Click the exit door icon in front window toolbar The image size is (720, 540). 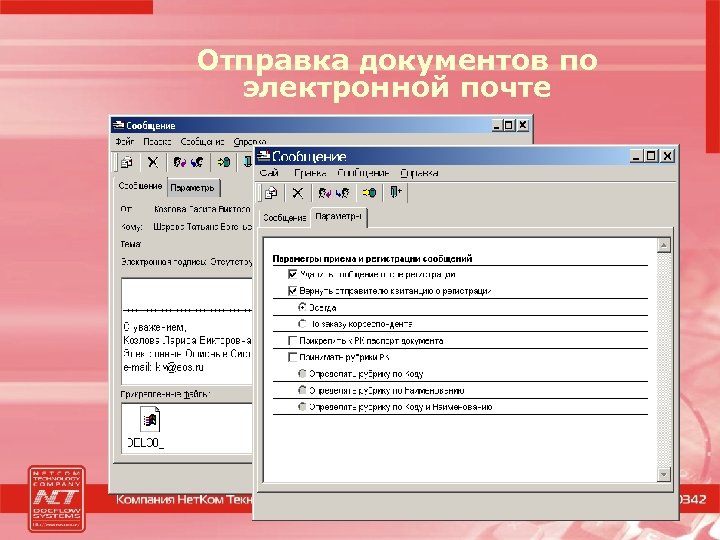coord(395,192)
